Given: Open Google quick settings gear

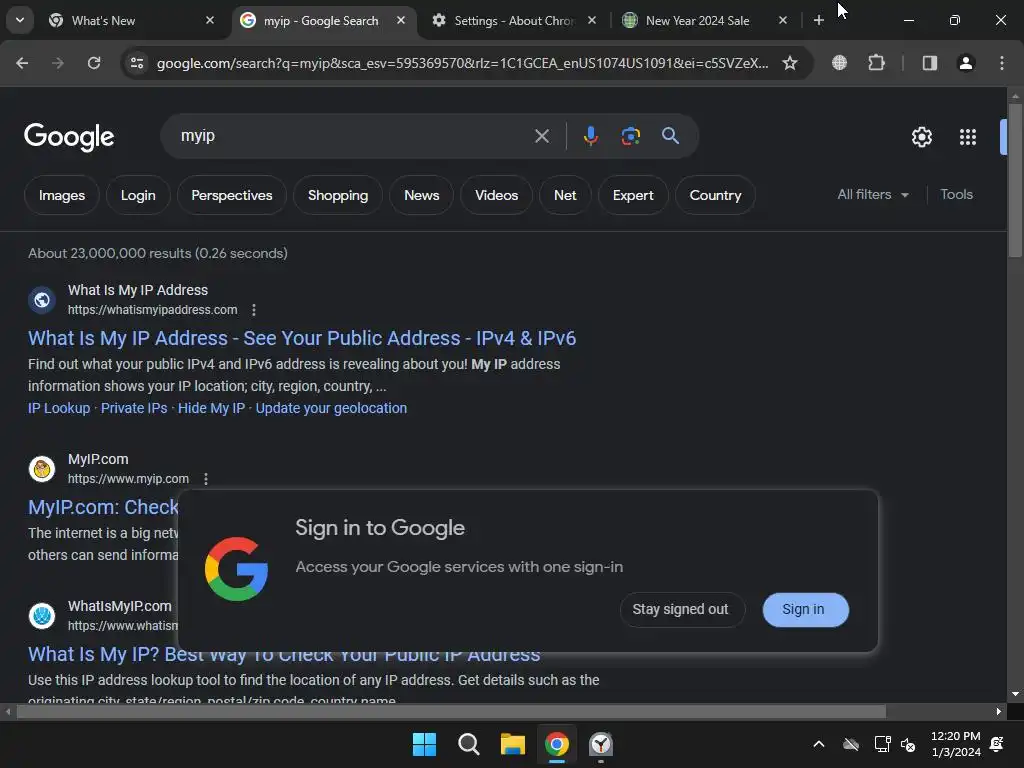Looking at the screenshot, I should [921, 136].
